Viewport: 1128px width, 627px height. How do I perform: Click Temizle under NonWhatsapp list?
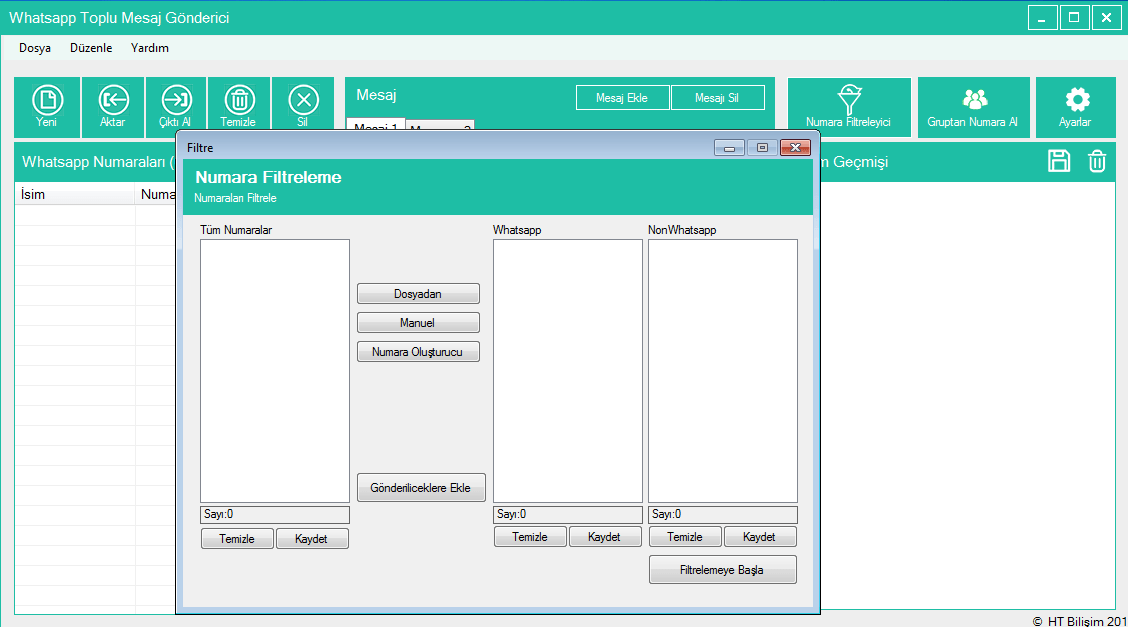[685, 537]
